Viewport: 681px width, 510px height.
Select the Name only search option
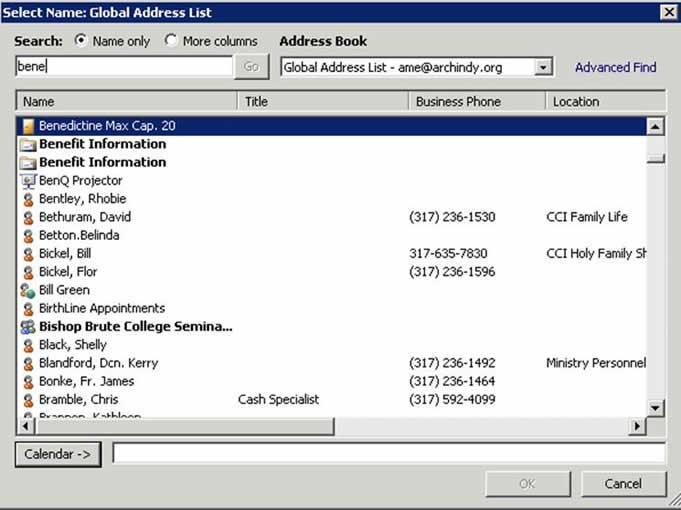(x=81, y=41)
